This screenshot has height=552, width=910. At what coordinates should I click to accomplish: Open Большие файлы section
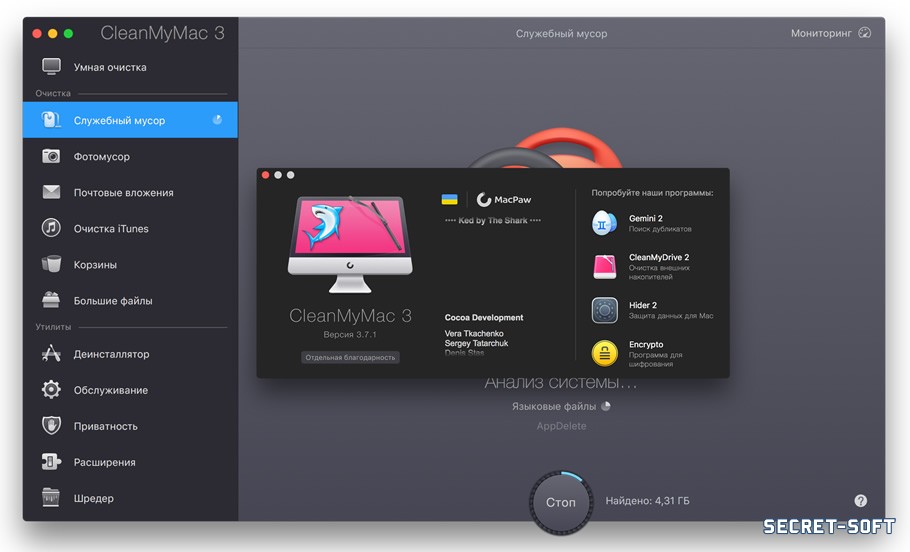[x=131, y=300]
